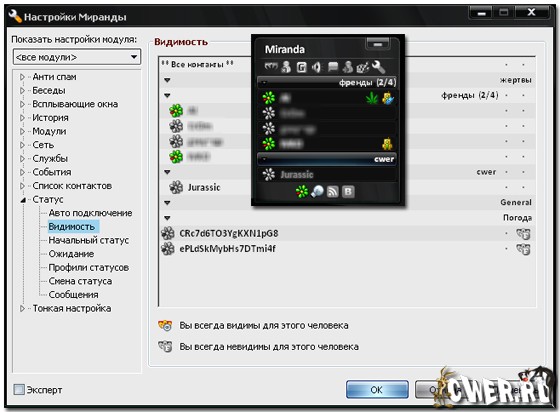The height and width of the screenshot is (412, 560).
Task: Open Начальный статус settings page
Action: tap(88, 240)
